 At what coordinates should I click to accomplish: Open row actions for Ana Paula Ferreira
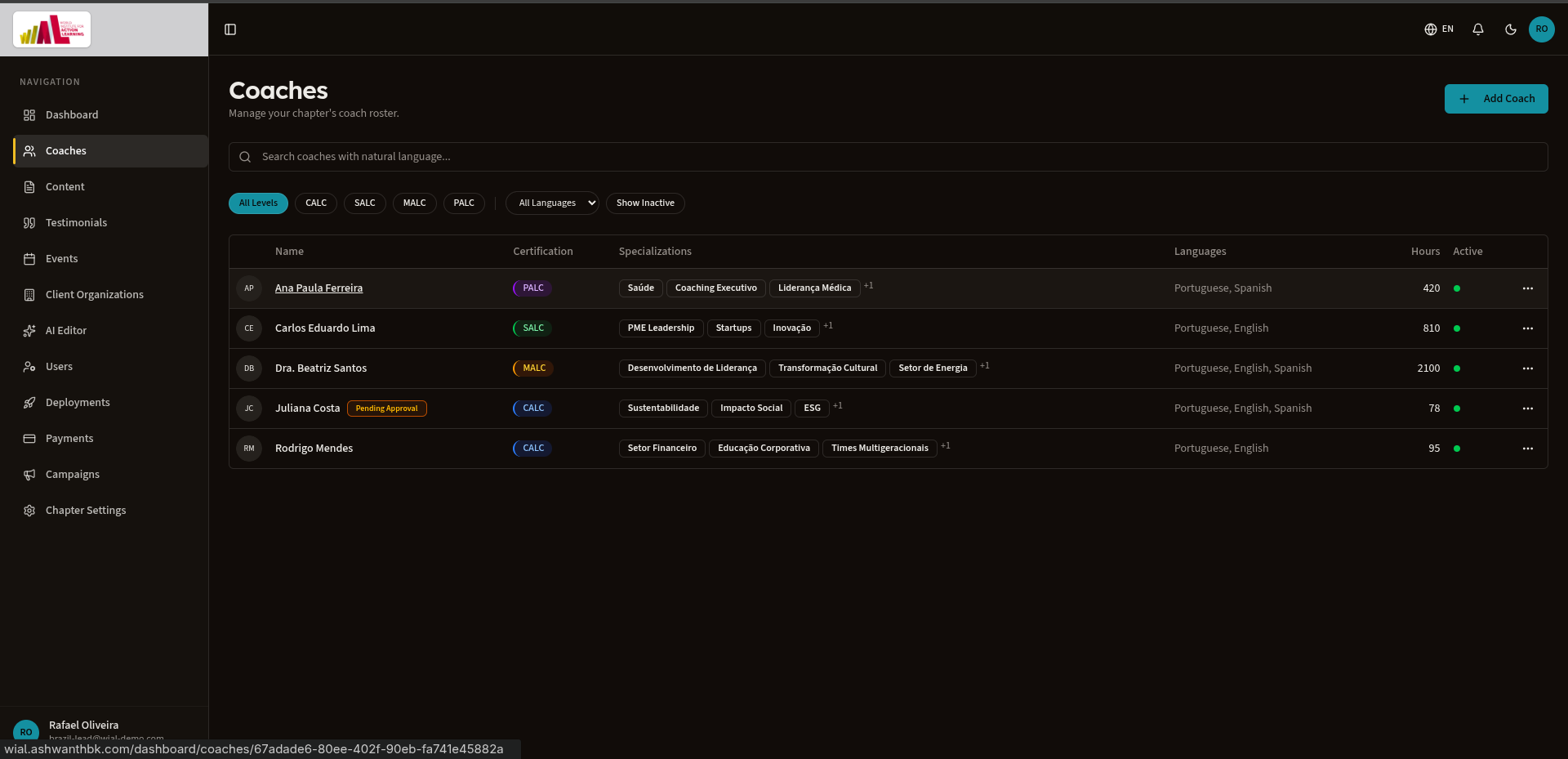pyautogui.click(x=1528, y=288)
